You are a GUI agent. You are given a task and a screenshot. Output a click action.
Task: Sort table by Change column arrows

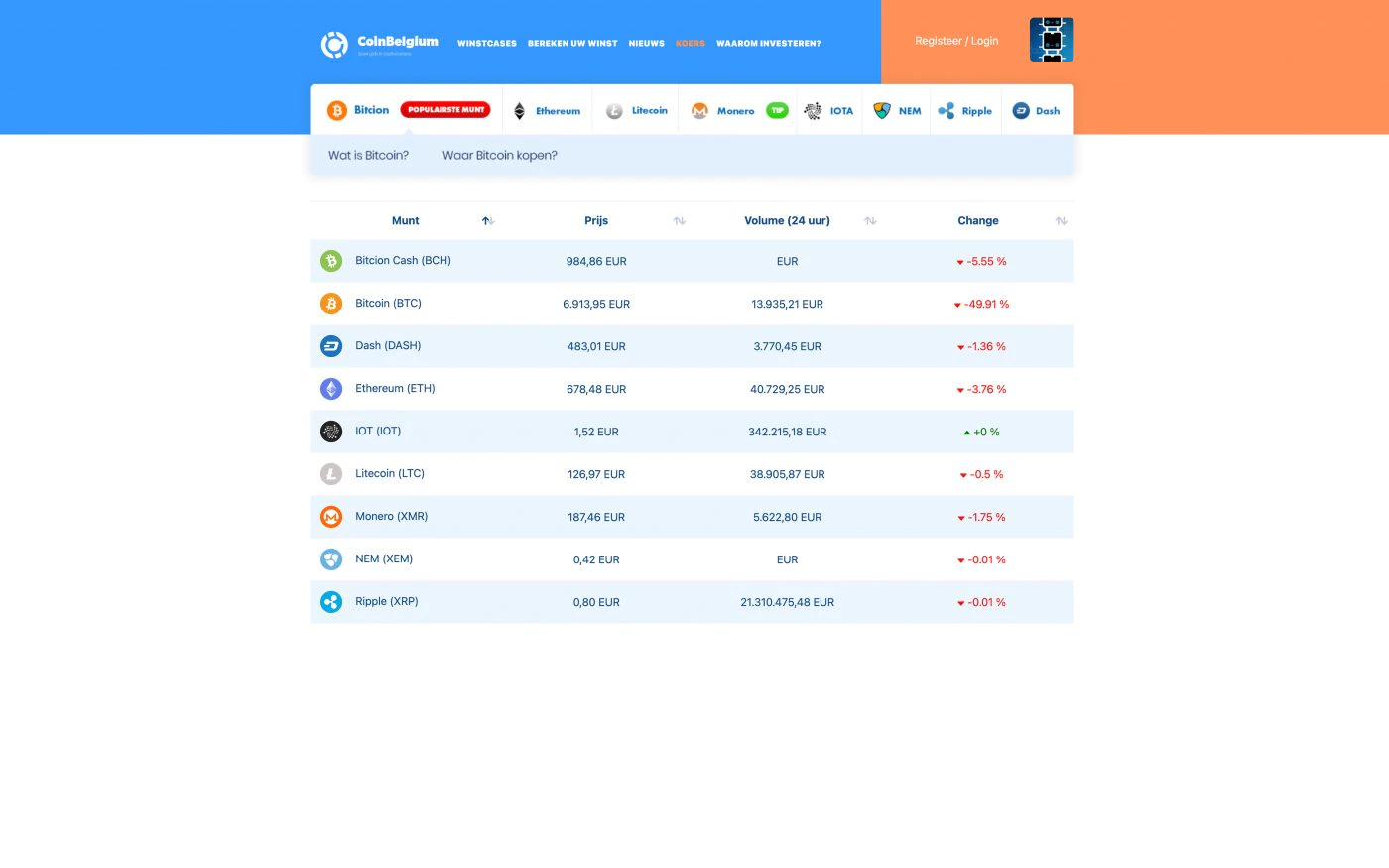pyautogui.click(x=1061, y=221)
